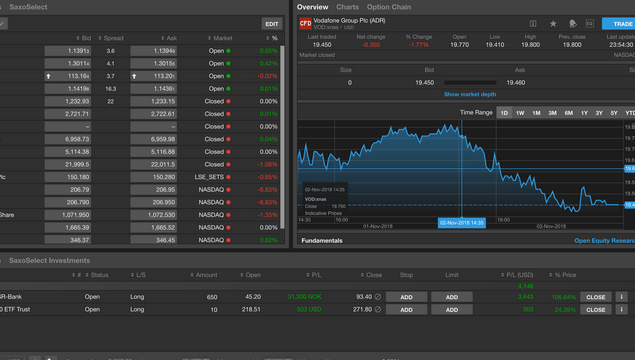The image size is (635, 360).
Task: Click Show market depth link
Action: [x=470, y=94]
